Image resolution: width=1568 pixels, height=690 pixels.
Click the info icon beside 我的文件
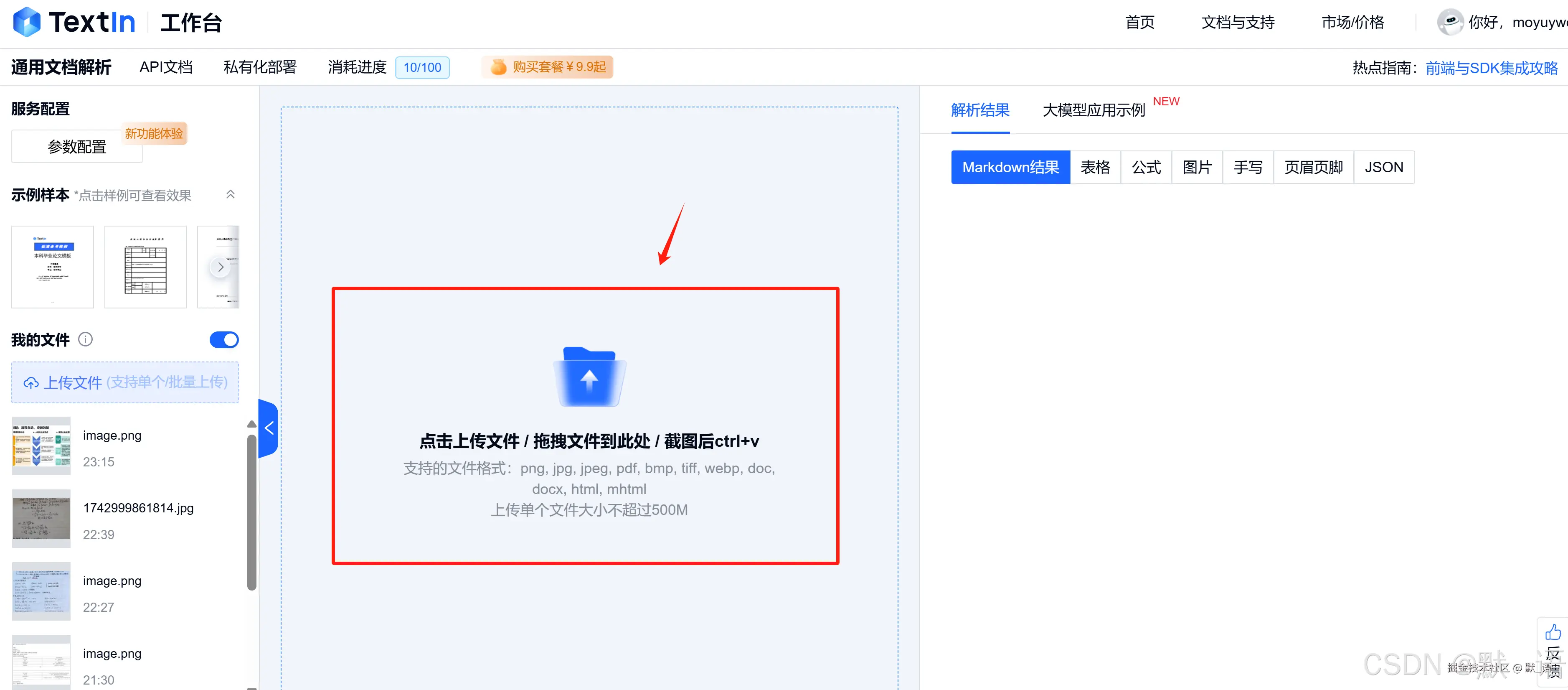86,339
